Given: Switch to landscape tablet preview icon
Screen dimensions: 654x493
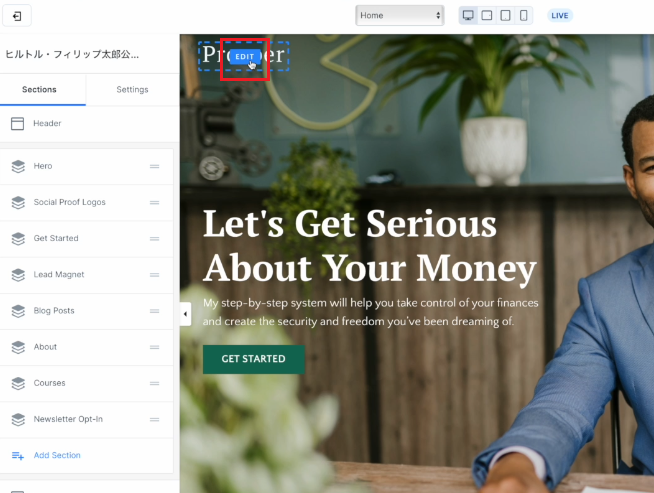Looking at the screenshot, I should click(x=487, y=15).
